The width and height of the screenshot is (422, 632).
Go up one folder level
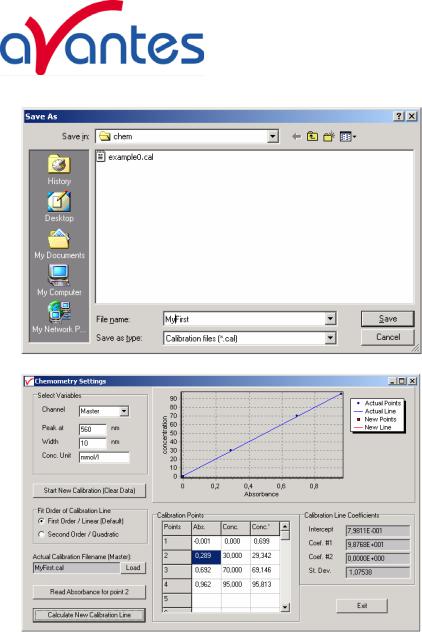click(312, 137)
